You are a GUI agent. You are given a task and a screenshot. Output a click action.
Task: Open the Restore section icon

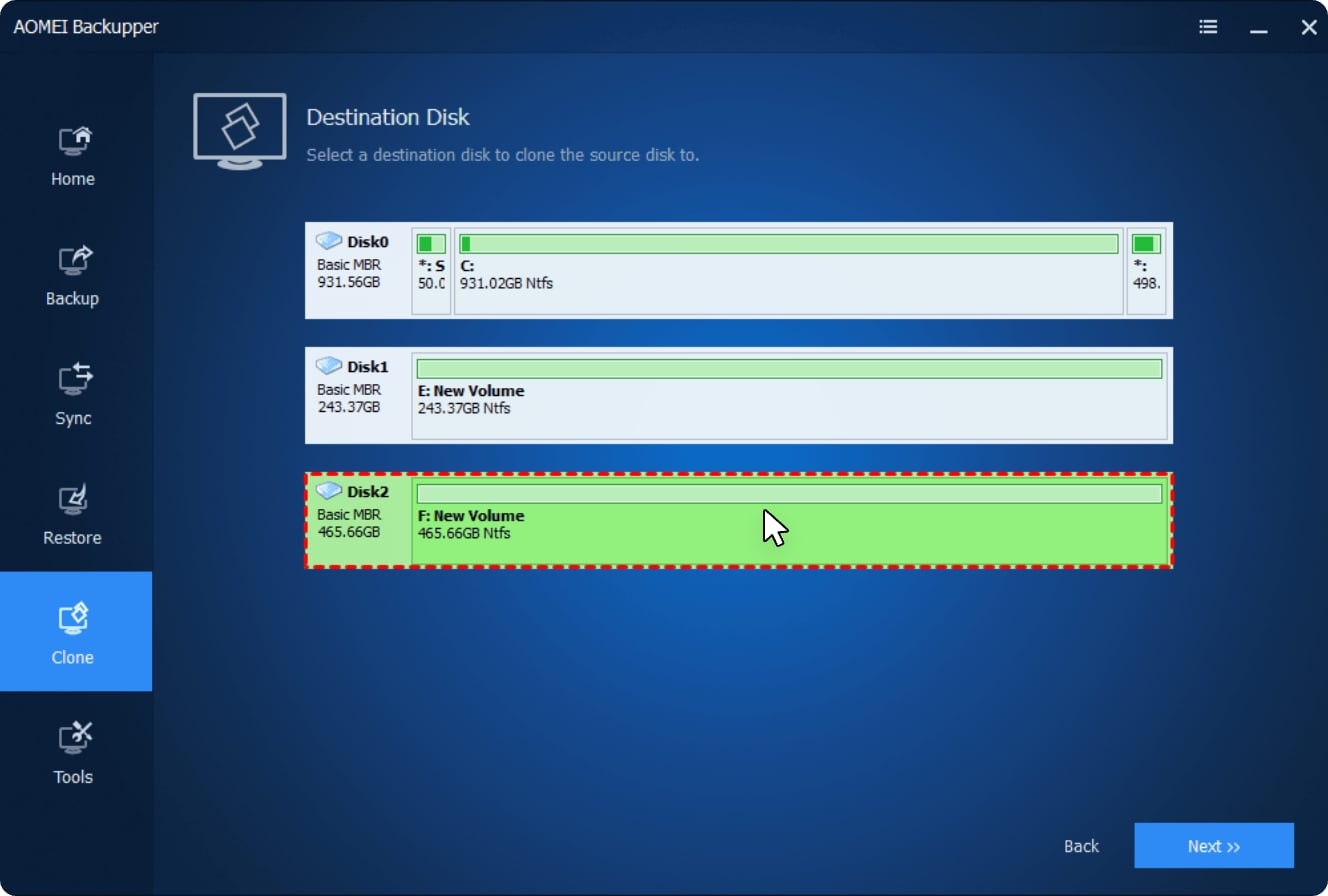(75, 500)
